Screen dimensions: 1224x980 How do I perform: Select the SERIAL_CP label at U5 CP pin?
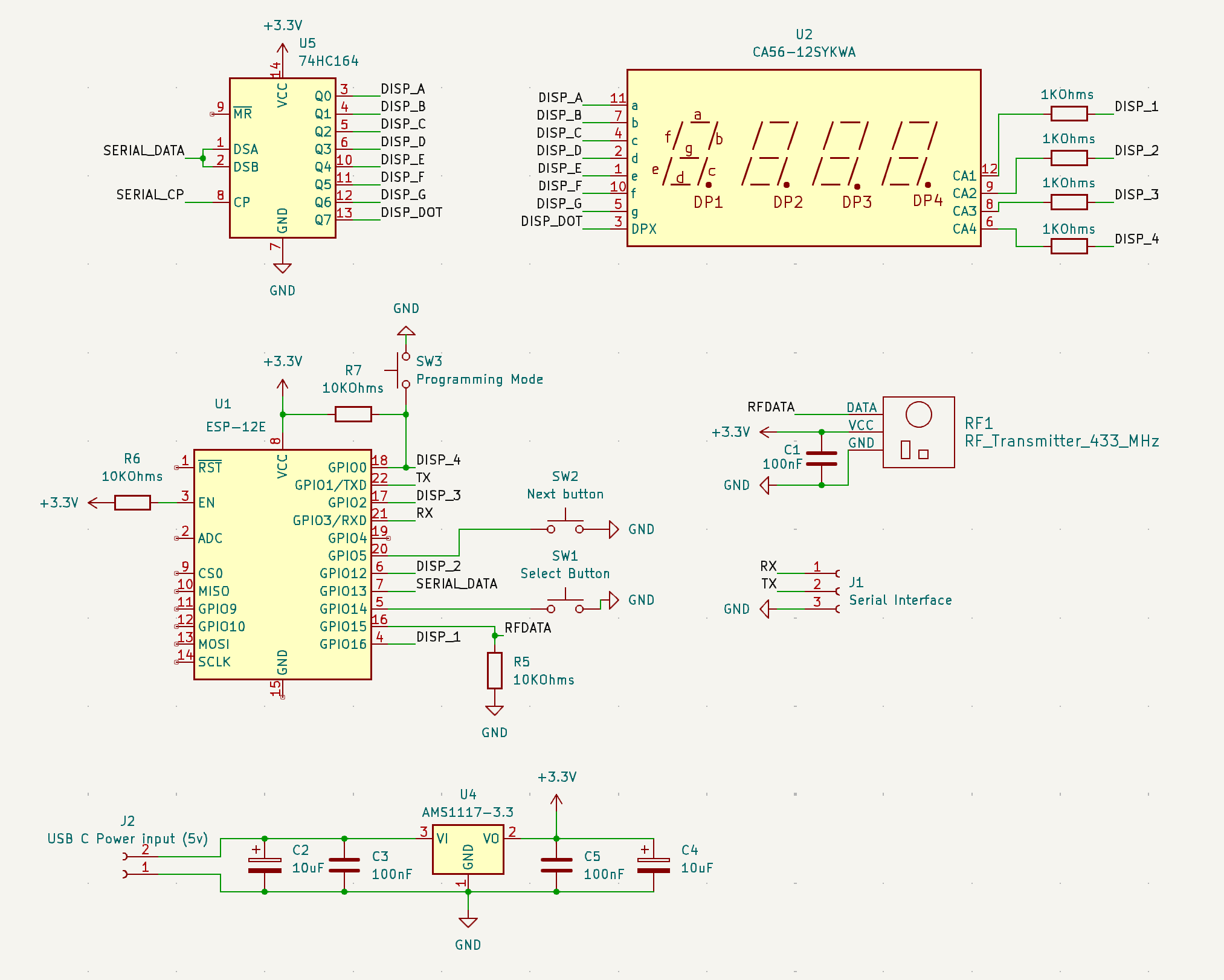click(150, 195)
